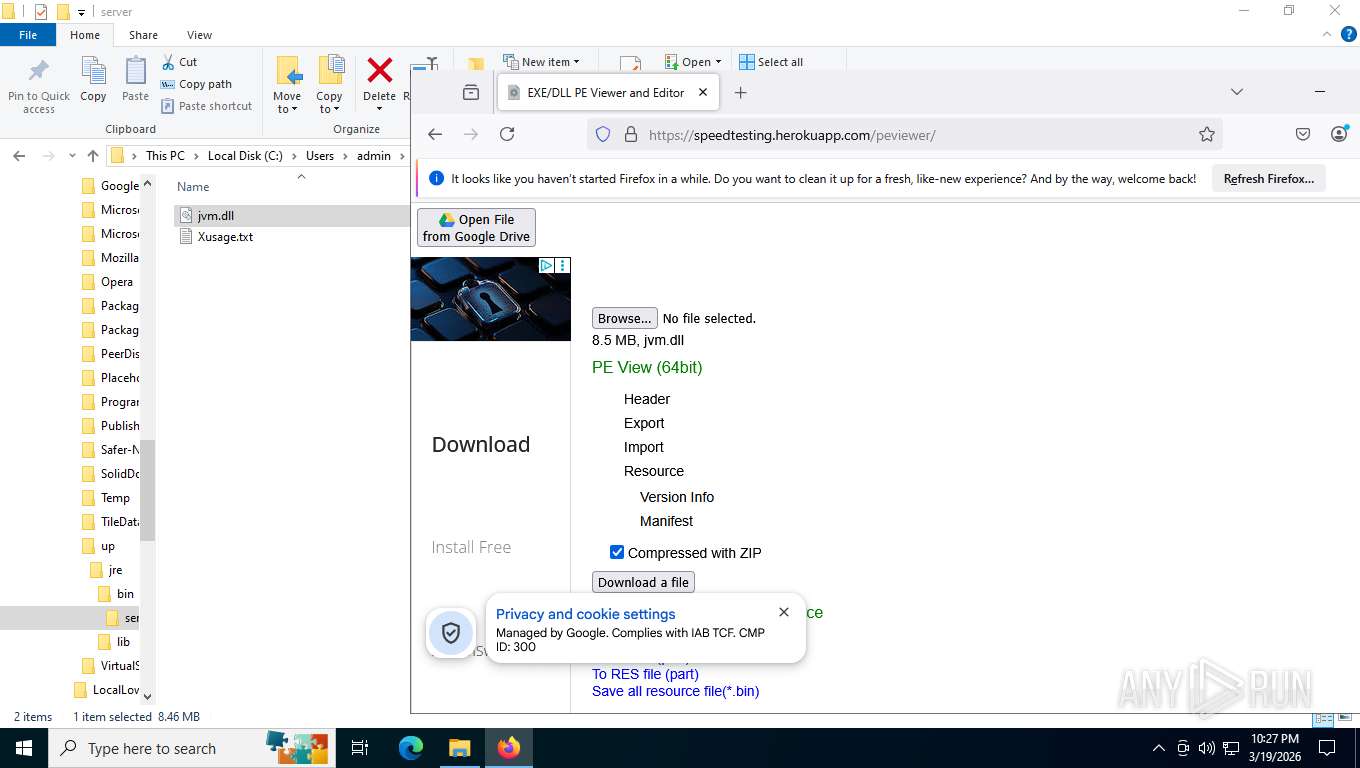Click the navigation pane scrollbar
The image size is (1360, 768).
click(x=148, y=490)
